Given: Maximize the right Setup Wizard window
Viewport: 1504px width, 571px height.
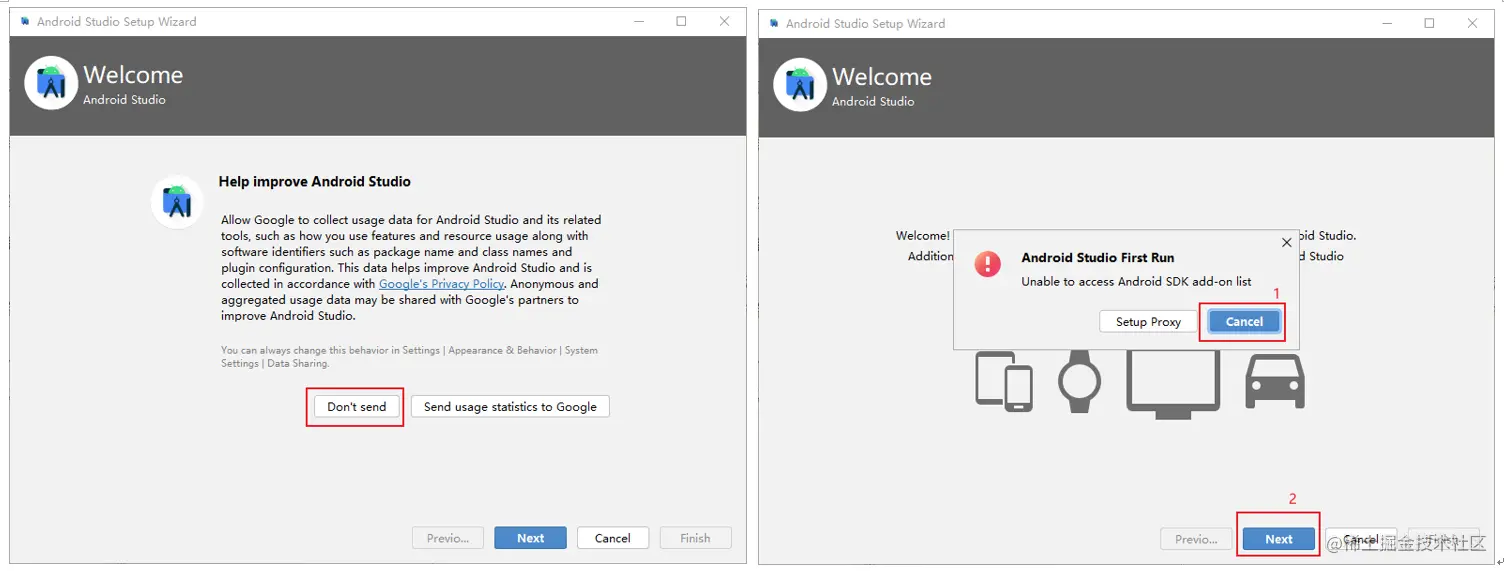Looking at the screenshot, I should click(x=1430, y=23).
